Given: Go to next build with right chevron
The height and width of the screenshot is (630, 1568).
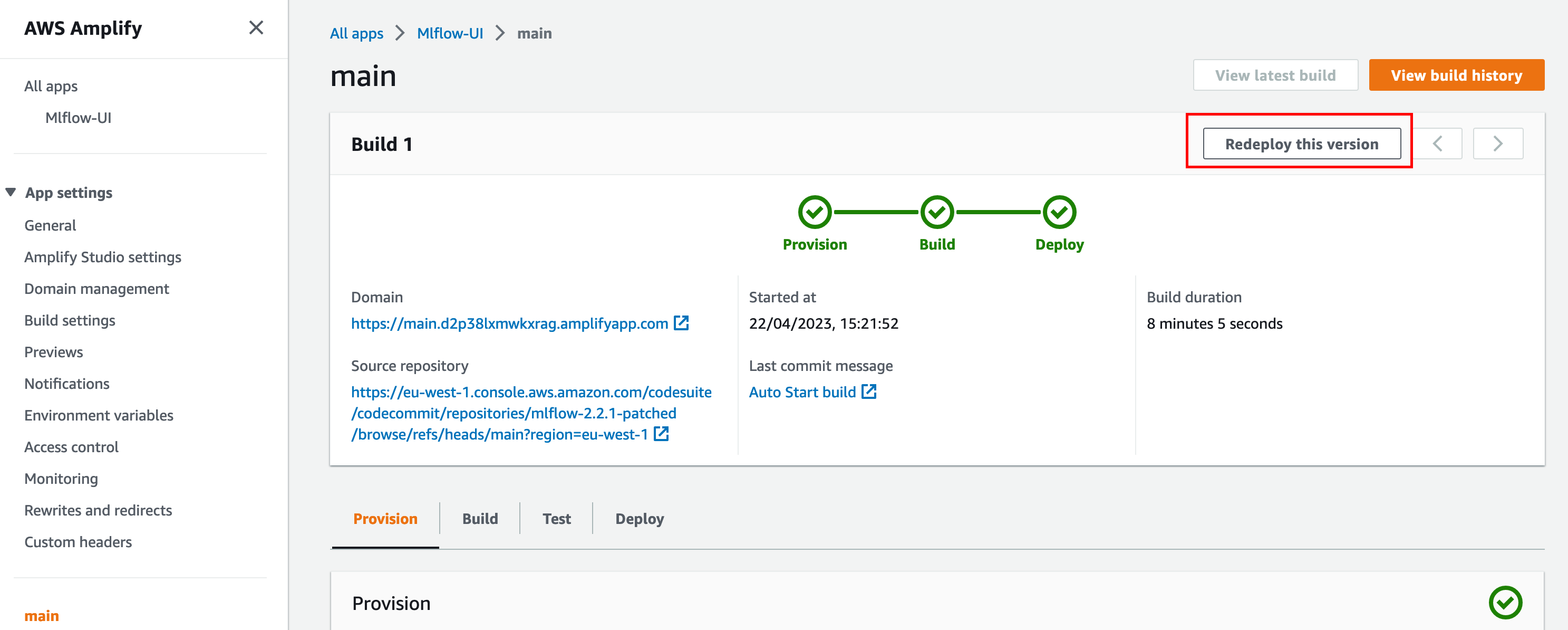Looking at the screenshot, I should coord(1497,144).
